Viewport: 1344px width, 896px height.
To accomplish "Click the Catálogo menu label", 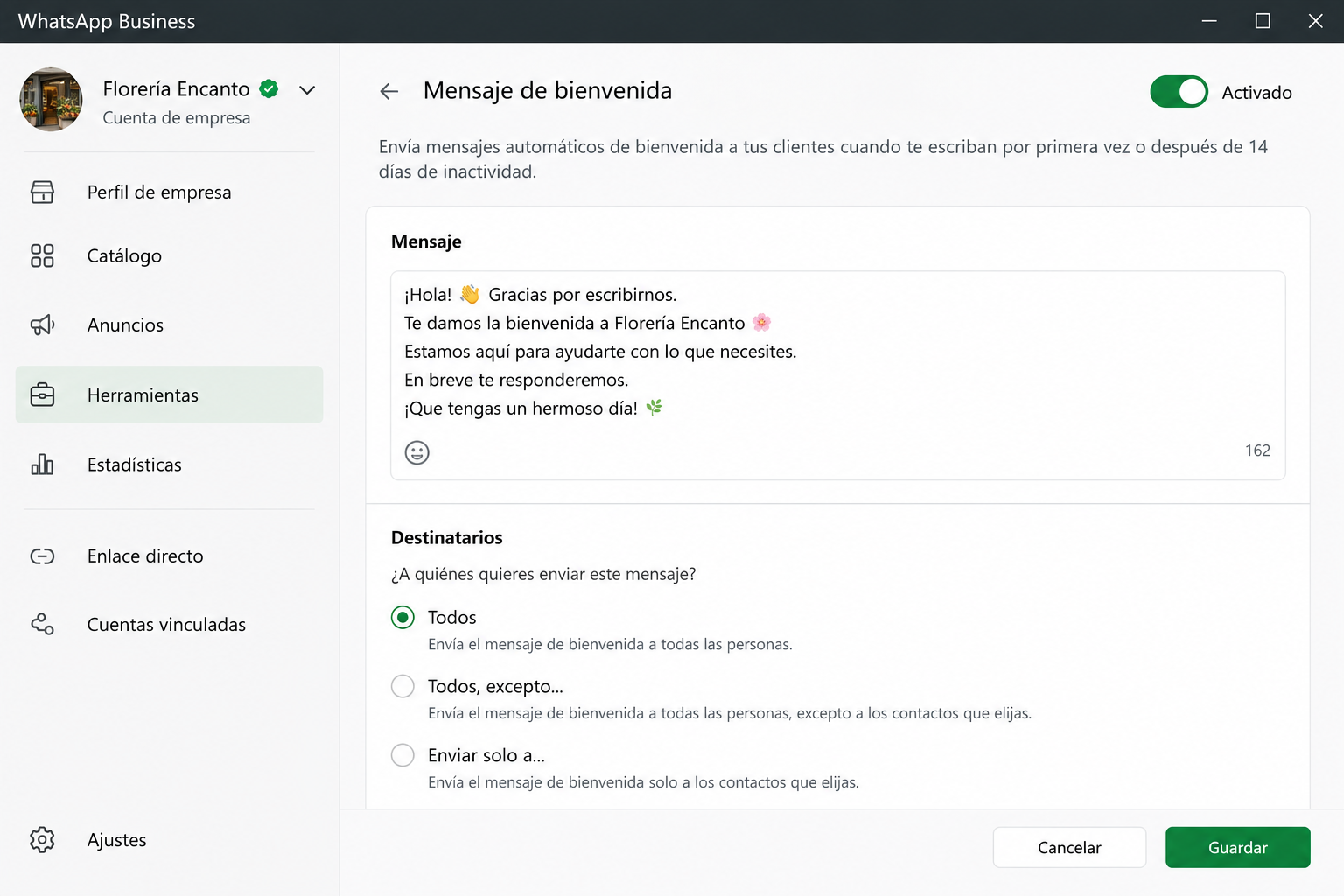I will click(x=124, y=255).
